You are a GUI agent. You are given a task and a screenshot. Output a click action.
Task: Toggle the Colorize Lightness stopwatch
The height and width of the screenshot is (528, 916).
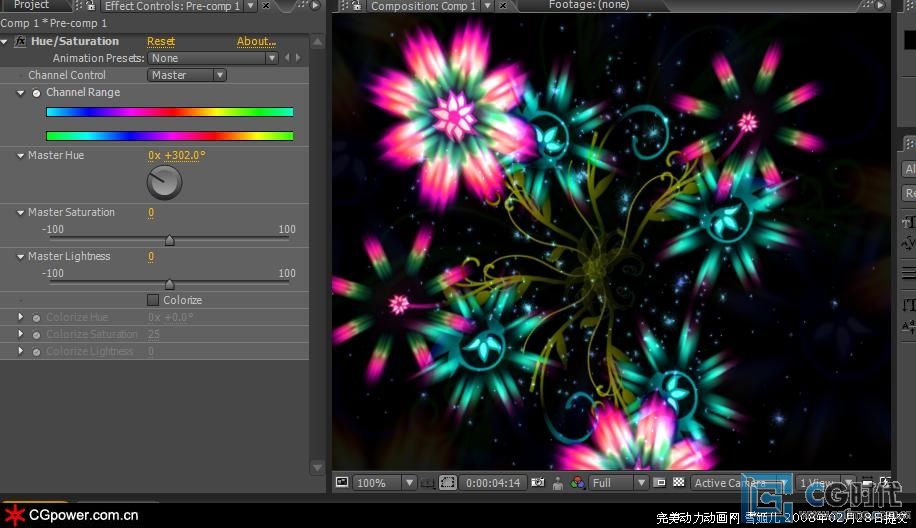click(36, 352)
